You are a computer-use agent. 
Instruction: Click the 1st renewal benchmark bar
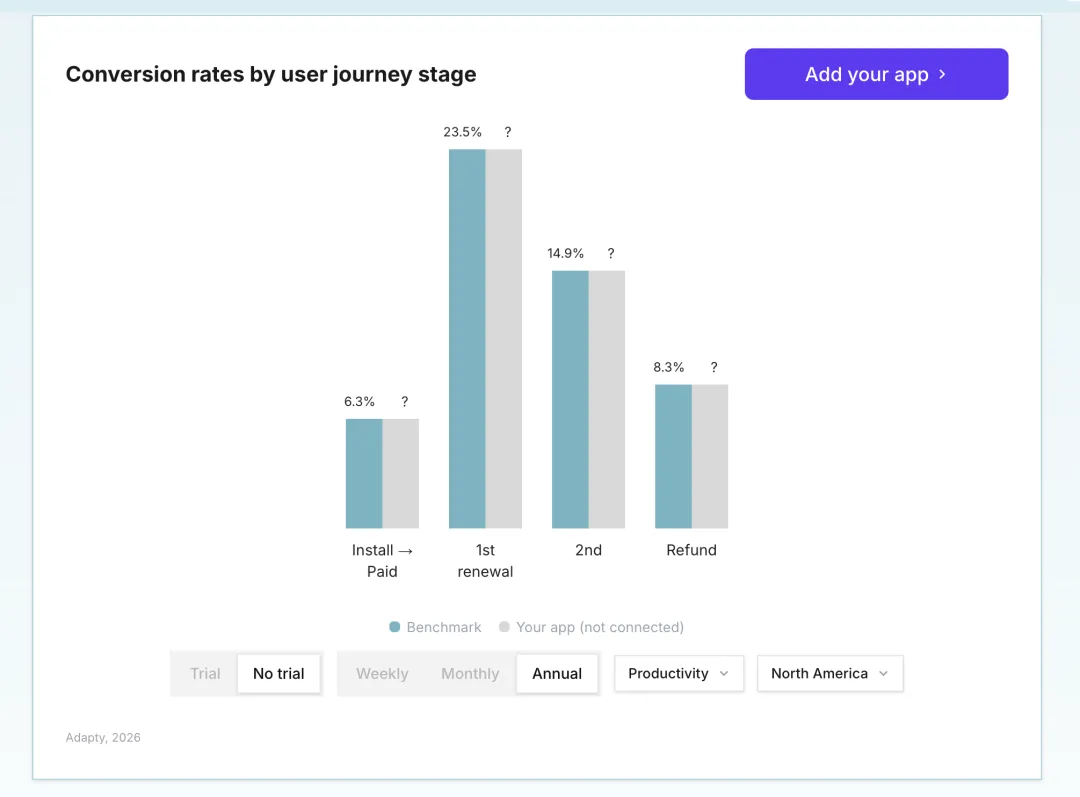click(467, 338)
